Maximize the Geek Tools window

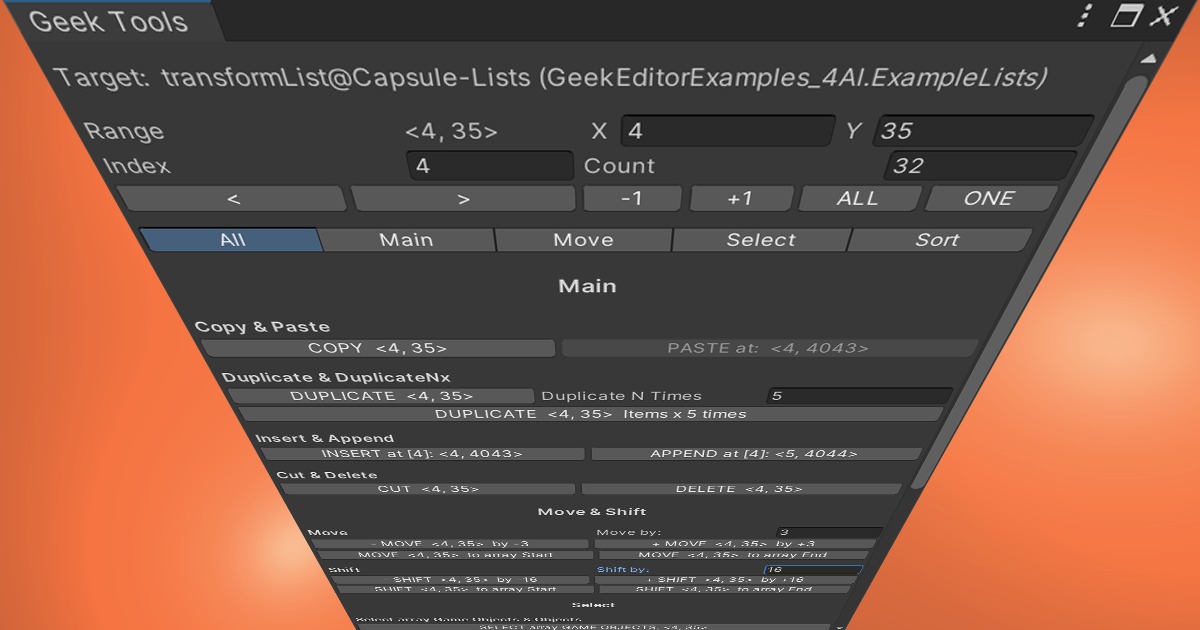pos(1126,15)
